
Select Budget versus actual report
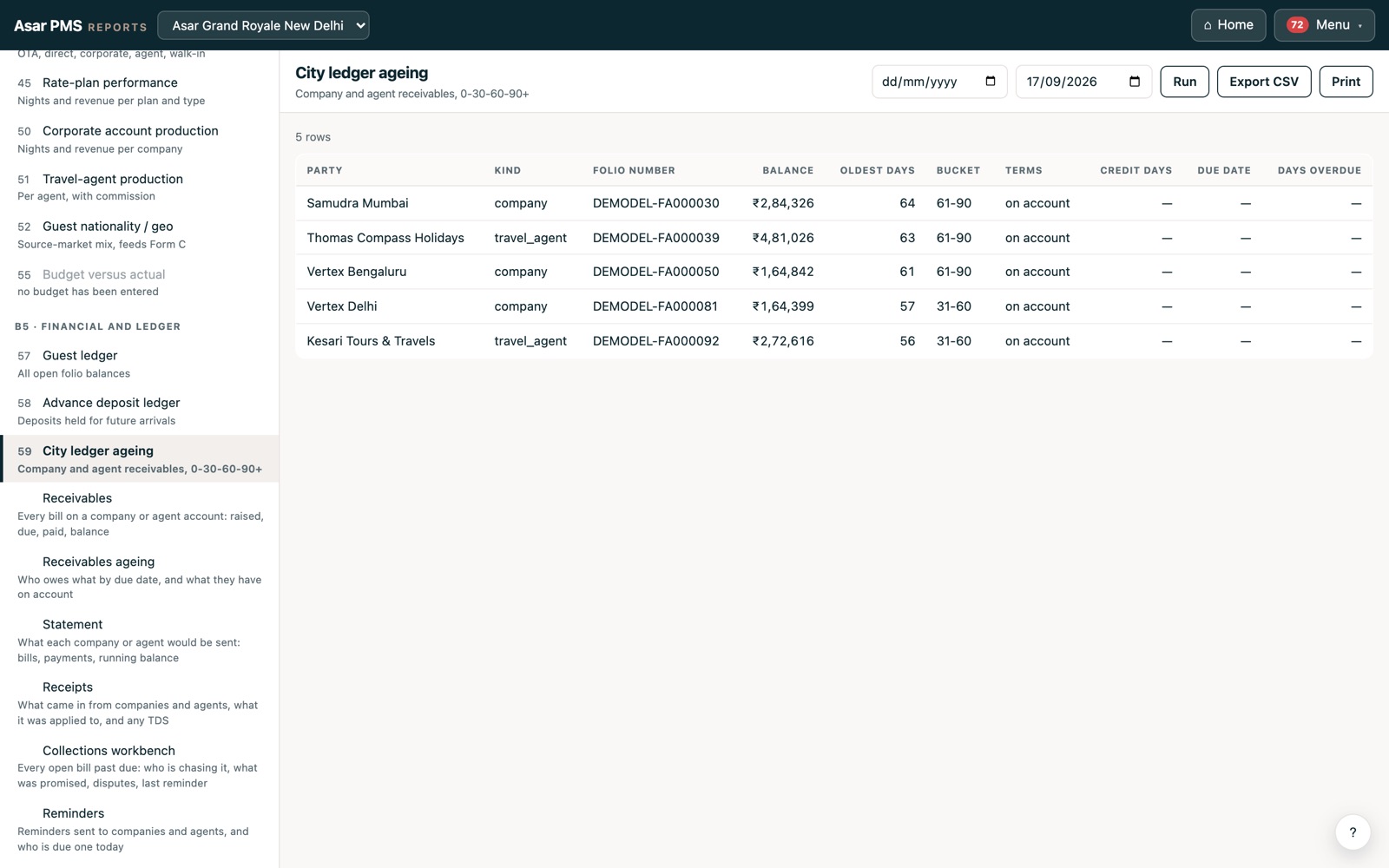(x=140, y=282)
